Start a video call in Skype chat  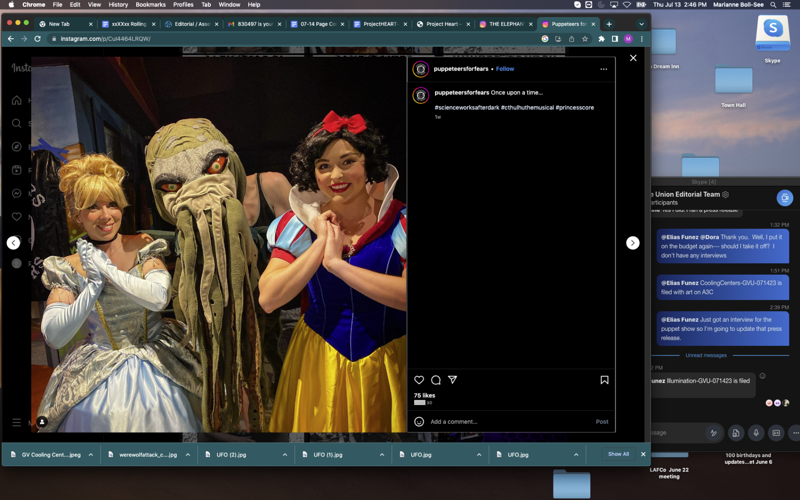[785, 198]
